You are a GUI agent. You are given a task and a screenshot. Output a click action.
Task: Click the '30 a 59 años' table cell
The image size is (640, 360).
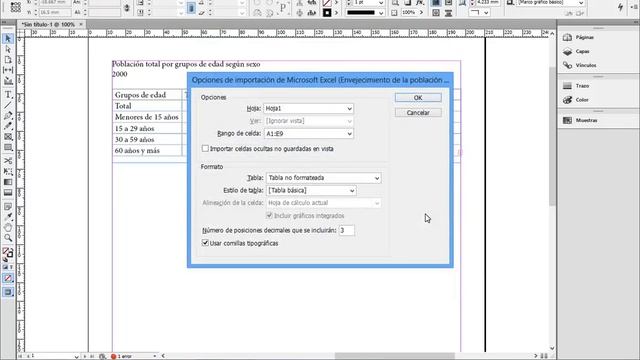[147, 139]
